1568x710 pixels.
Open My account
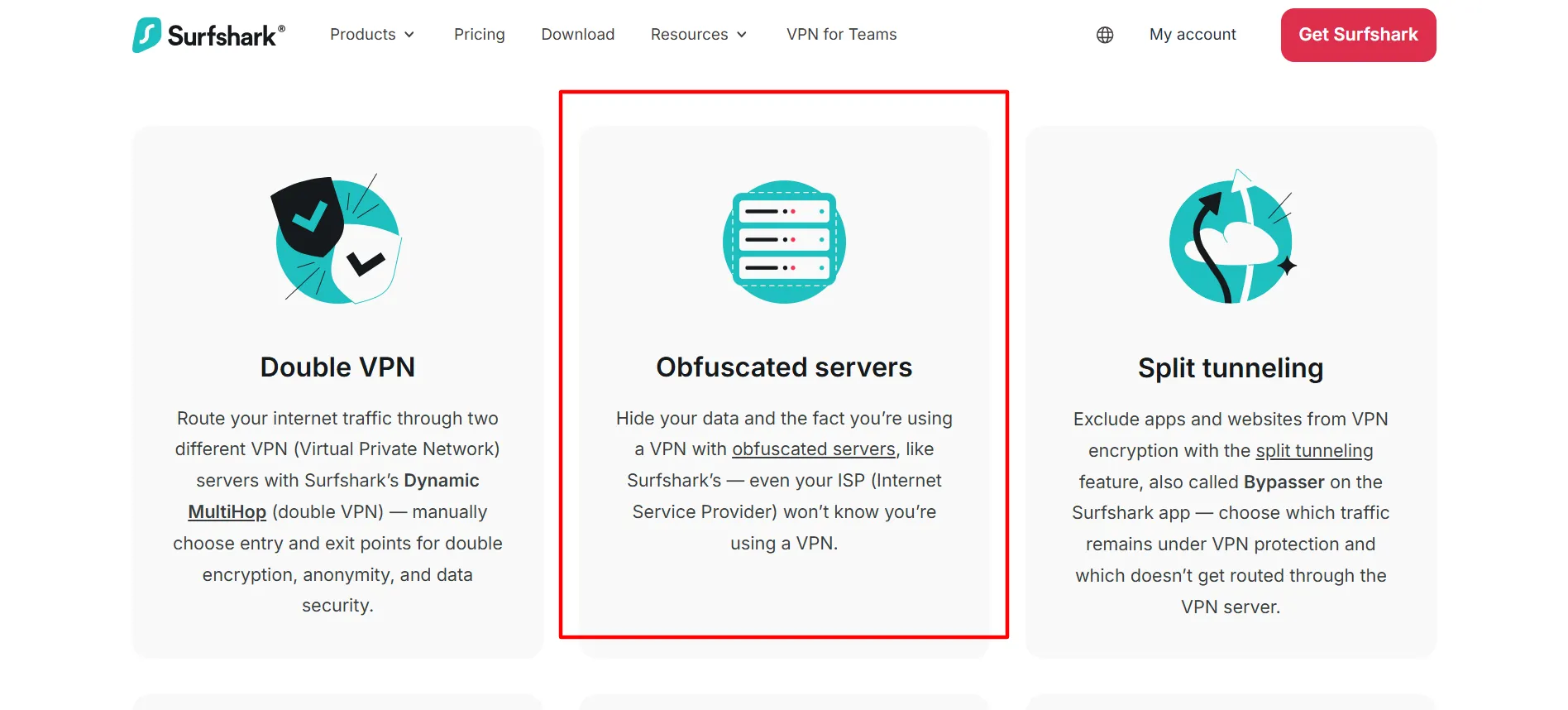(1193, 34)
